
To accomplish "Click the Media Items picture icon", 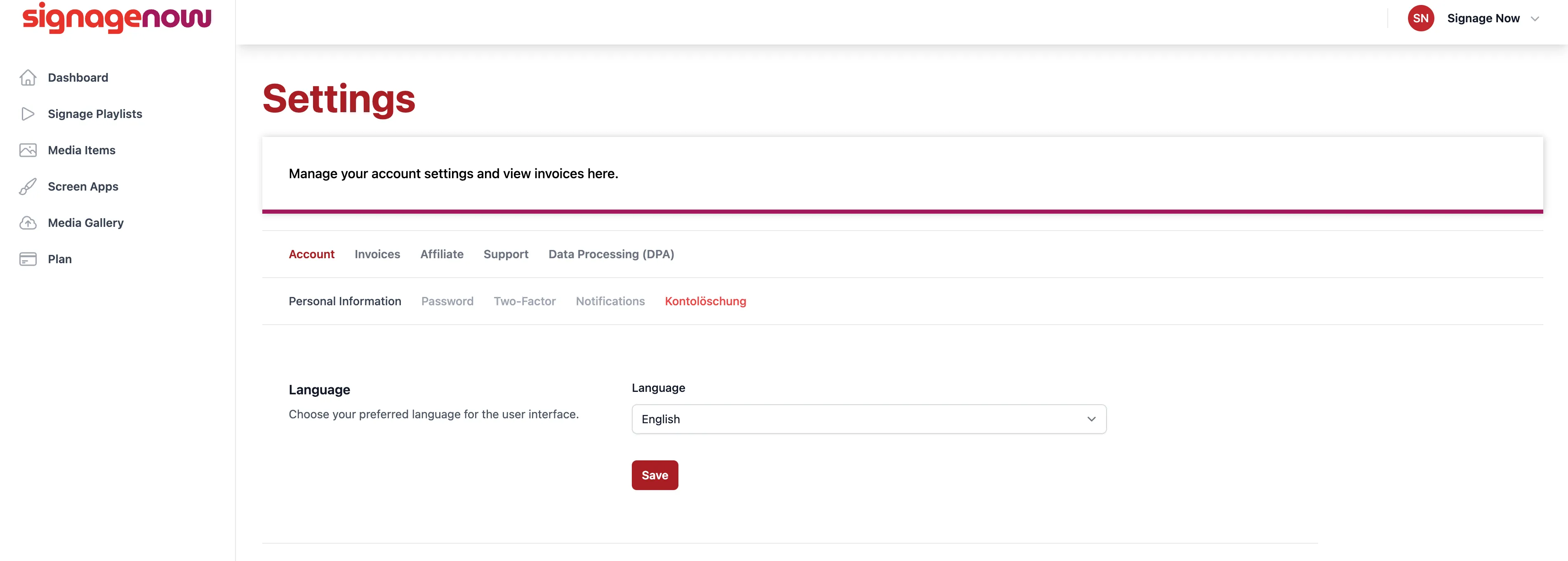I will 28,151.
